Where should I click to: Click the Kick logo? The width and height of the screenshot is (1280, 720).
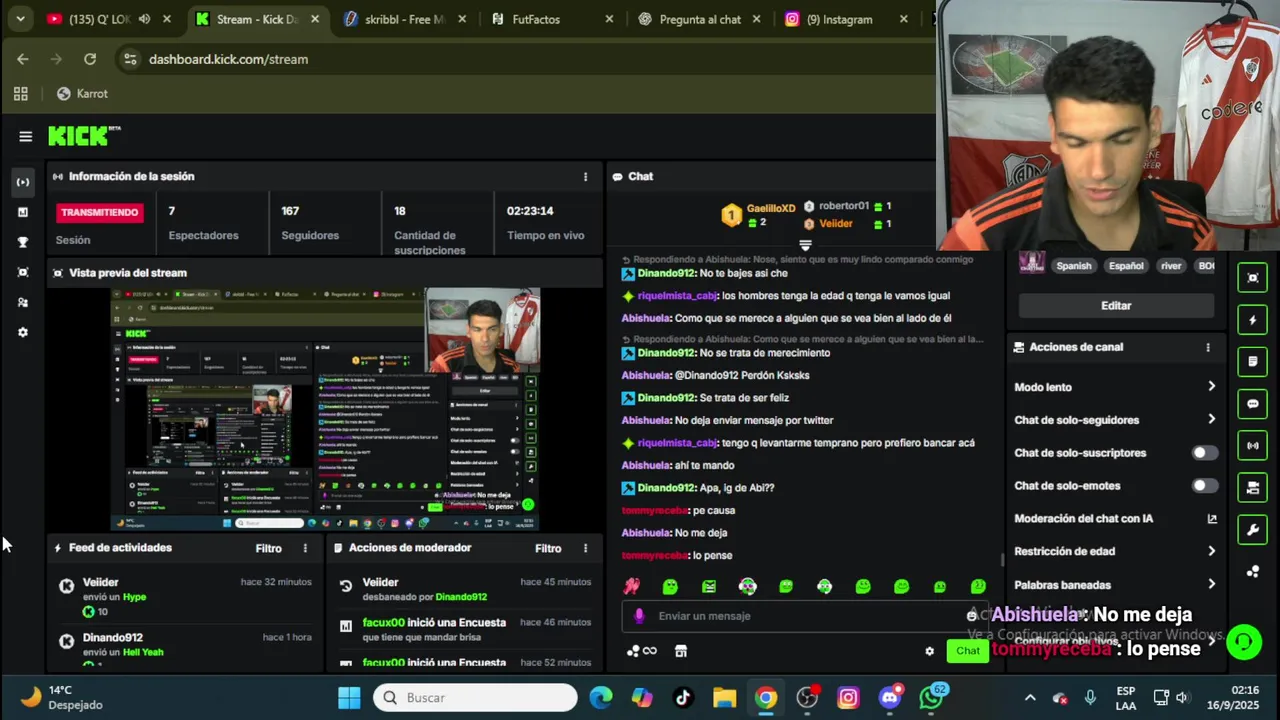[x=84, y=136]
